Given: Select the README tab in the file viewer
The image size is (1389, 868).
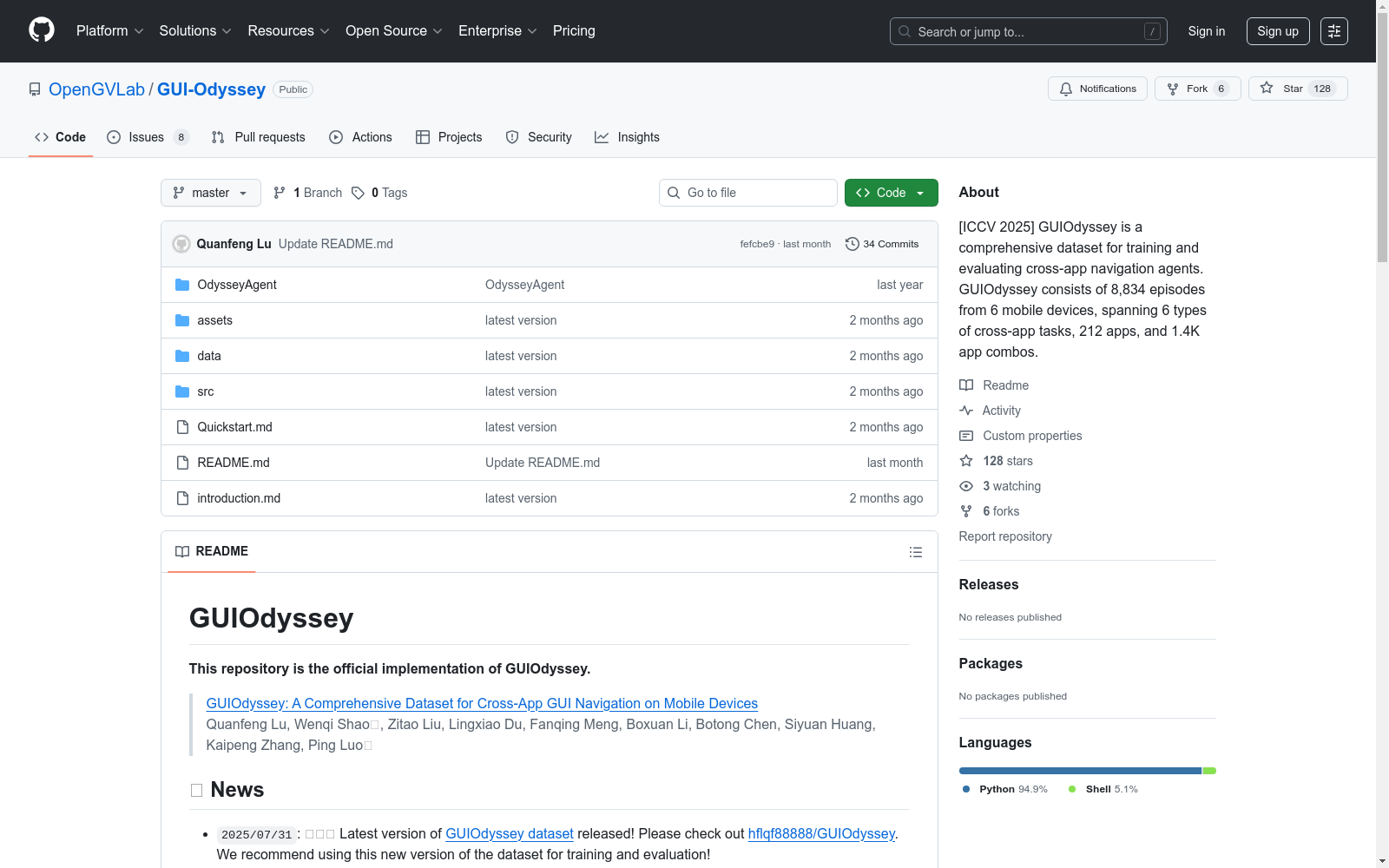Looking at the screenshot, I should tap(212, 551).
